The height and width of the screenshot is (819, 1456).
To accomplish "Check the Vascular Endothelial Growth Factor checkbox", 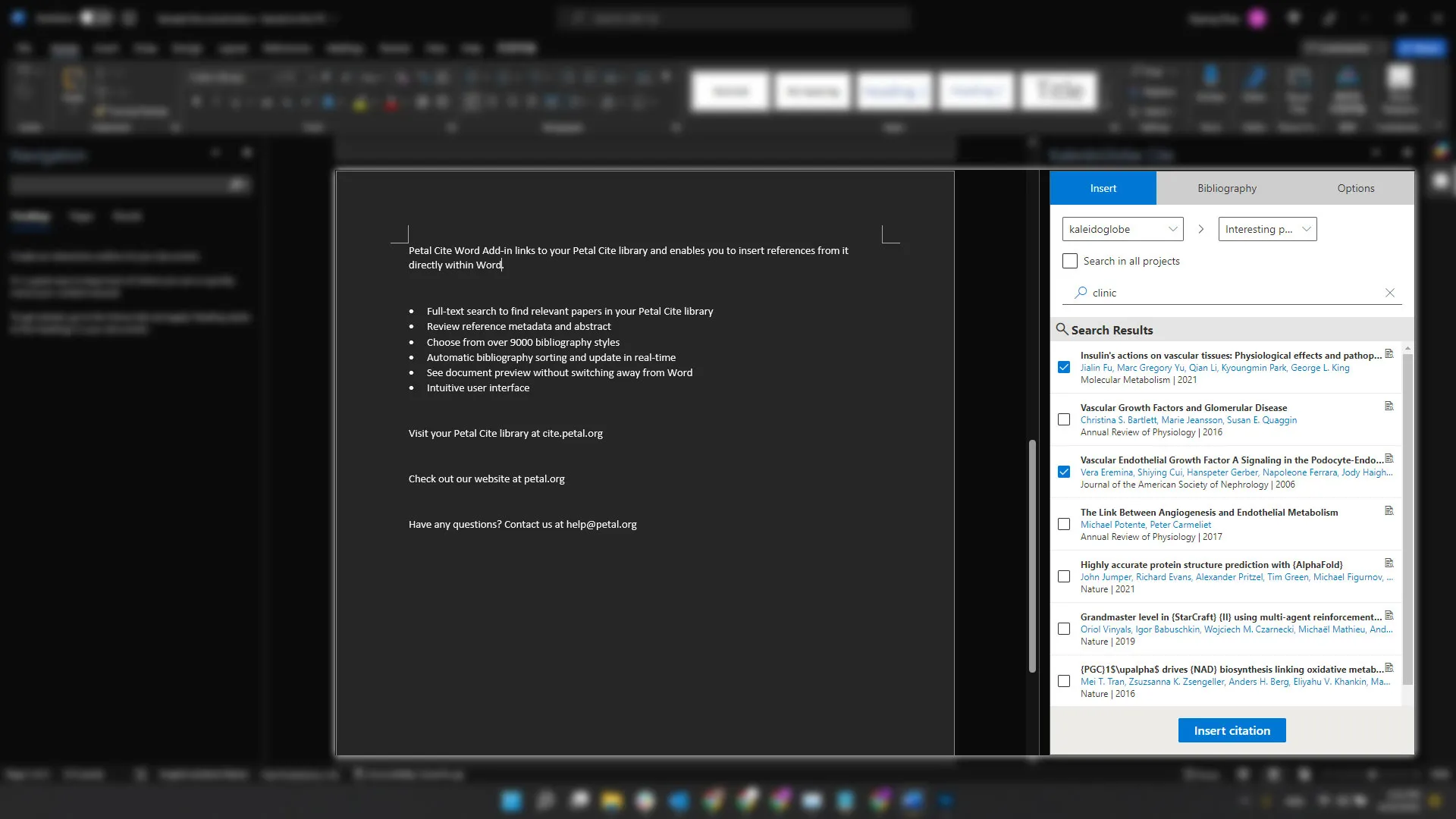I will pyautogui.click(x=1064, y=472).
